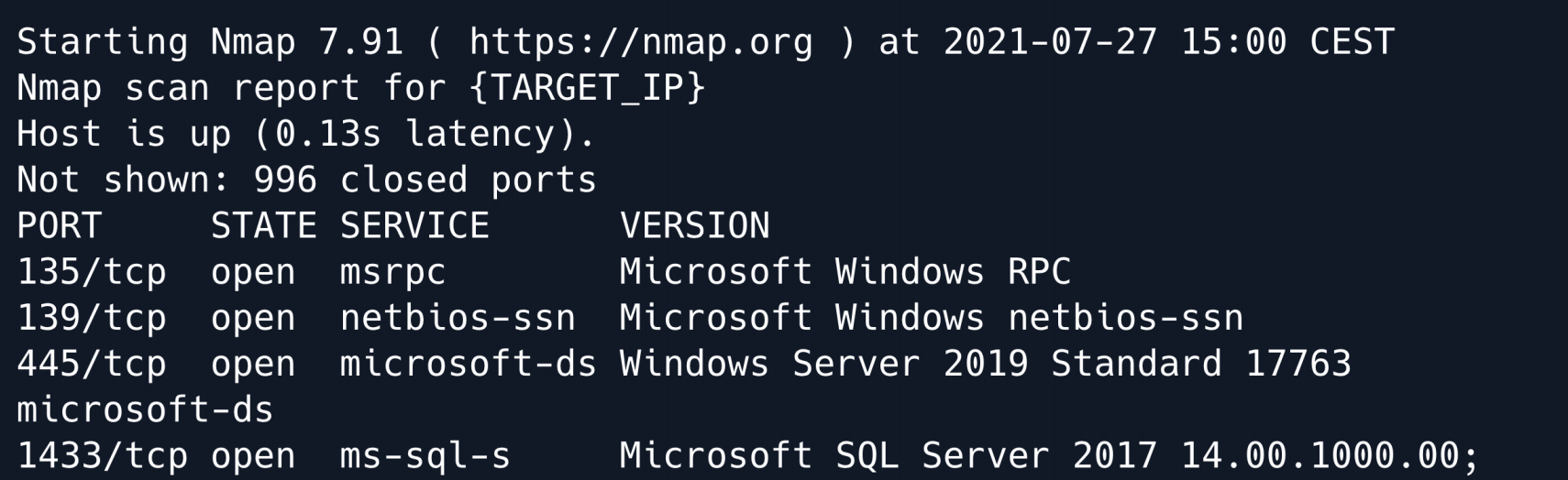This screenshot has width=1568, height=480.
Task: Select the 135/tcp port entry
Action: [92, 272]
